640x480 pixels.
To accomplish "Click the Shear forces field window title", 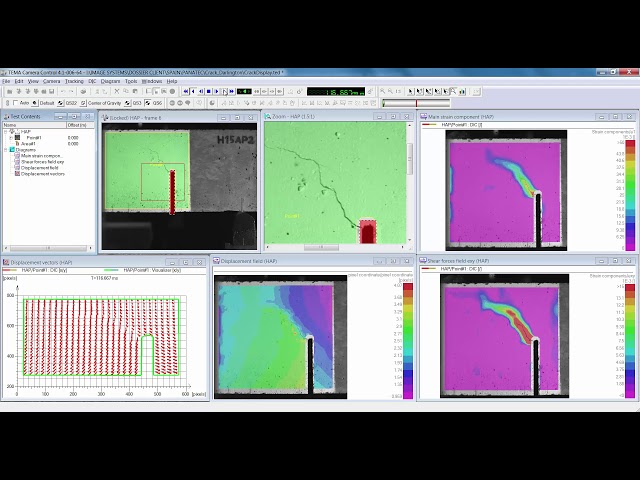I will point(458,261).
